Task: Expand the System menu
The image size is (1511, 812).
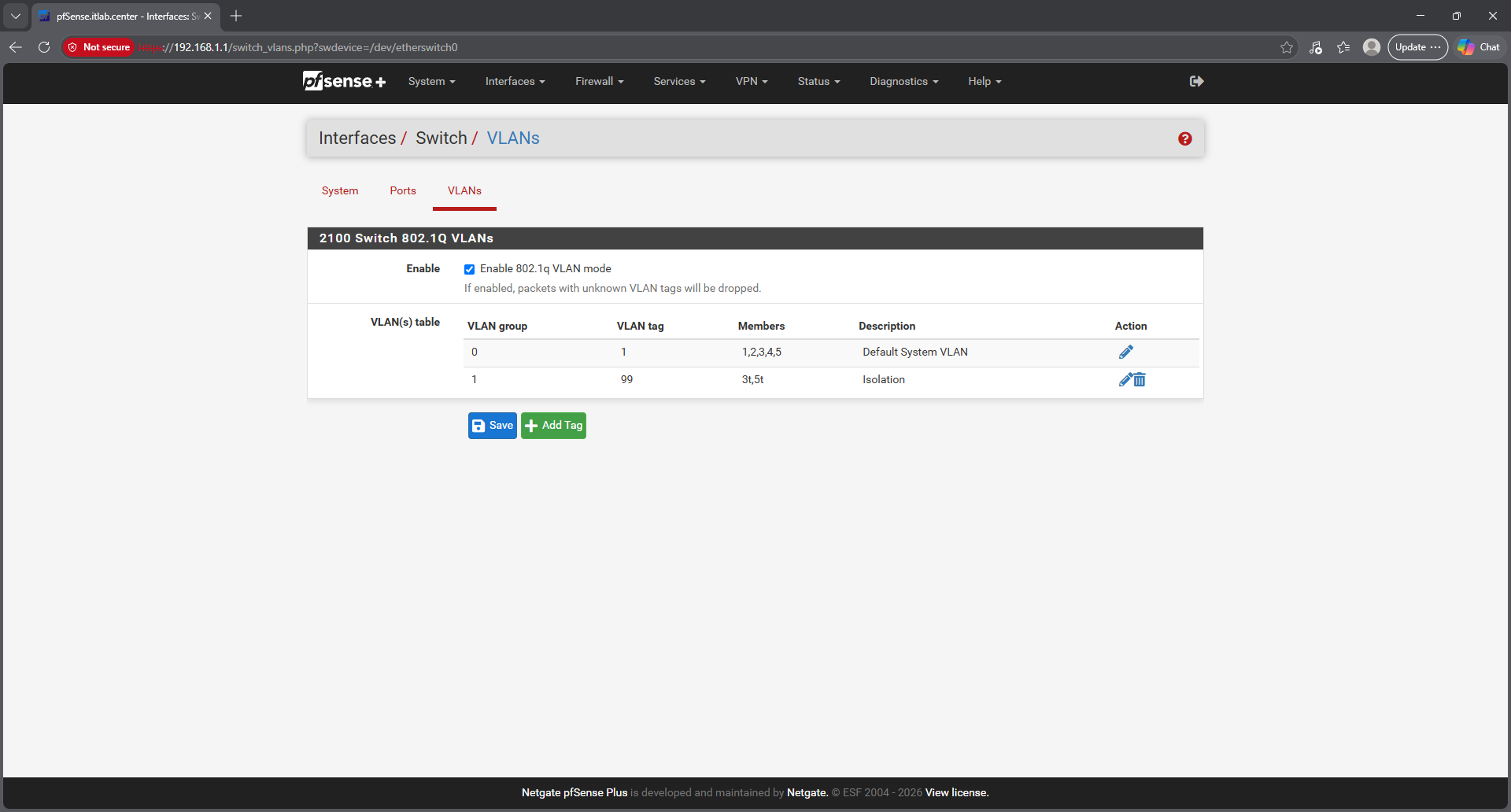Action: point(431,81)
